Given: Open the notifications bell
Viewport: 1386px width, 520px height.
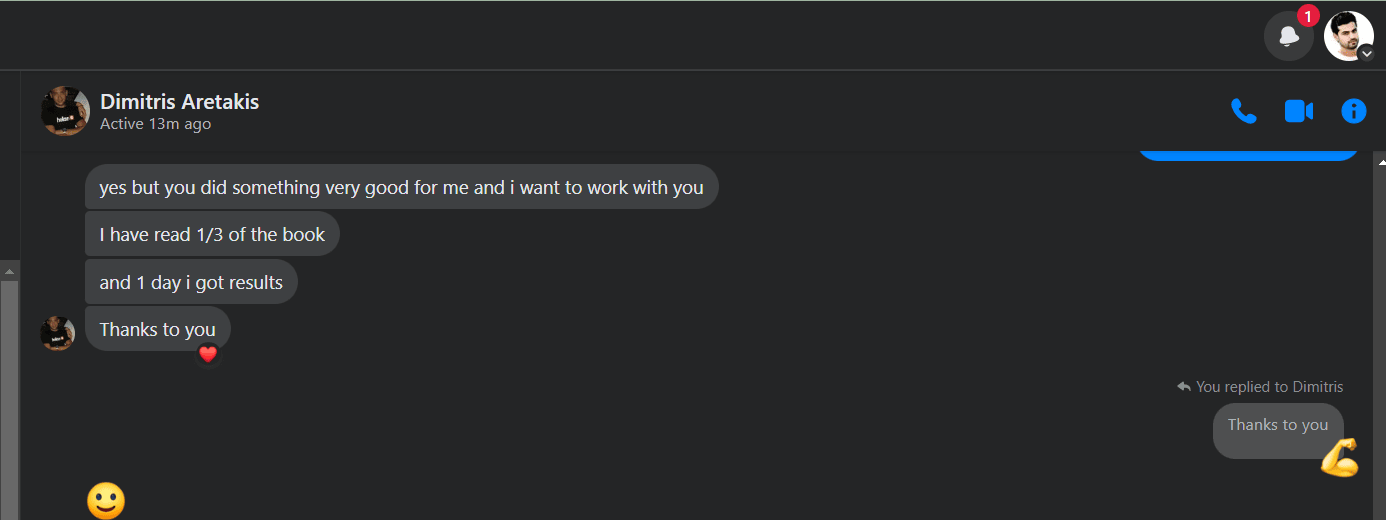Looking at the screenshot, I should (1289, 36).
